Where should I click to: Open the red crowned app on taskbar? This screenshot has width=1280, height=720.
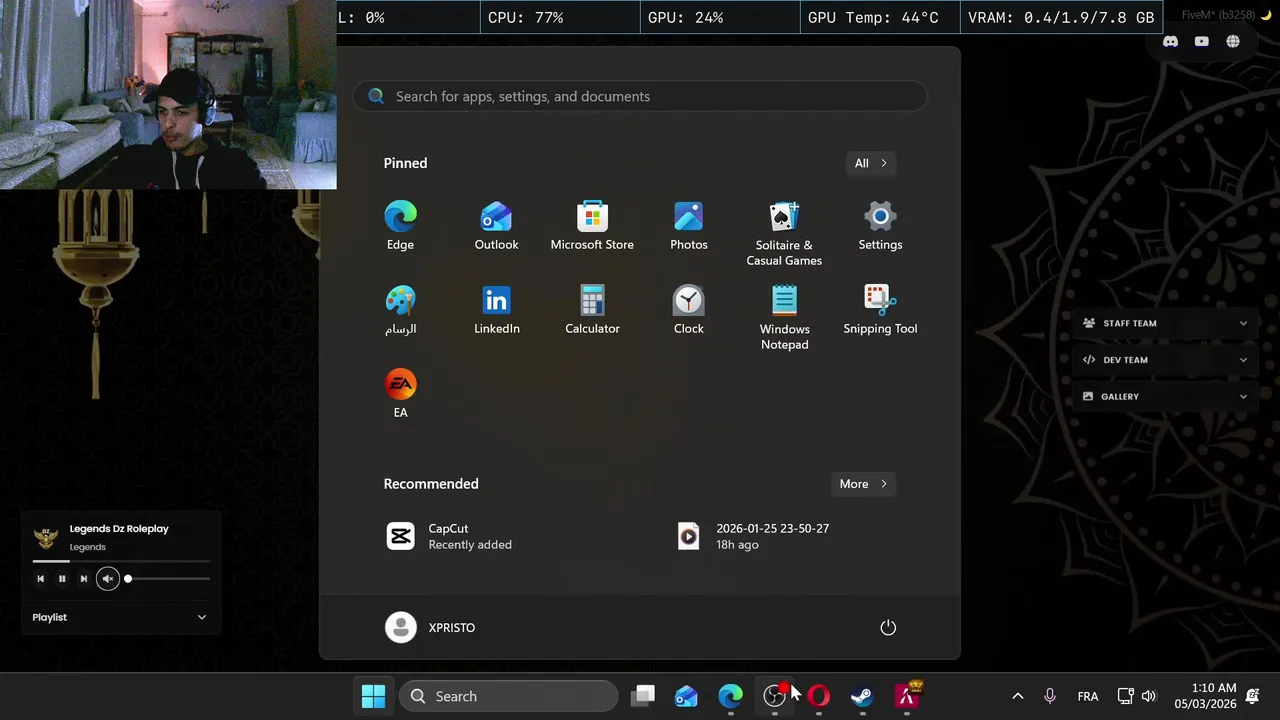[x=907, y=696]
